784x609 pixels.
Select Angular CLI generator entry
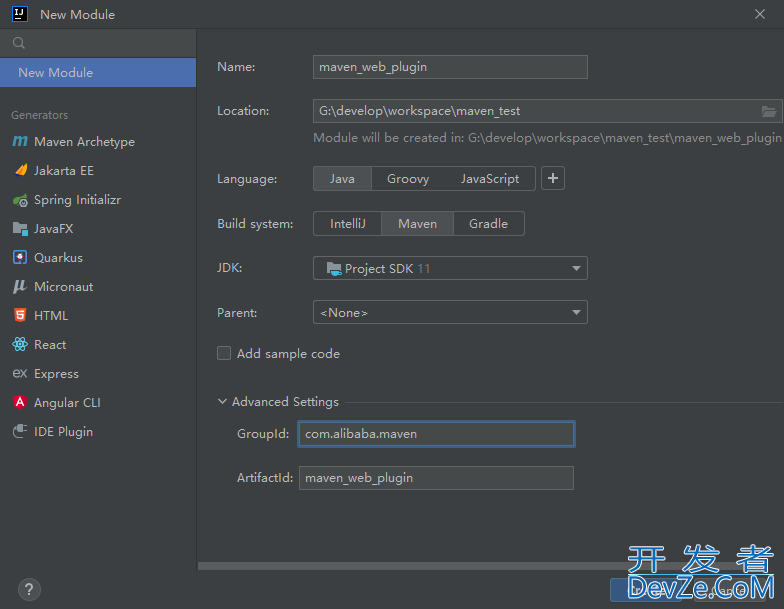pos(98,402)
